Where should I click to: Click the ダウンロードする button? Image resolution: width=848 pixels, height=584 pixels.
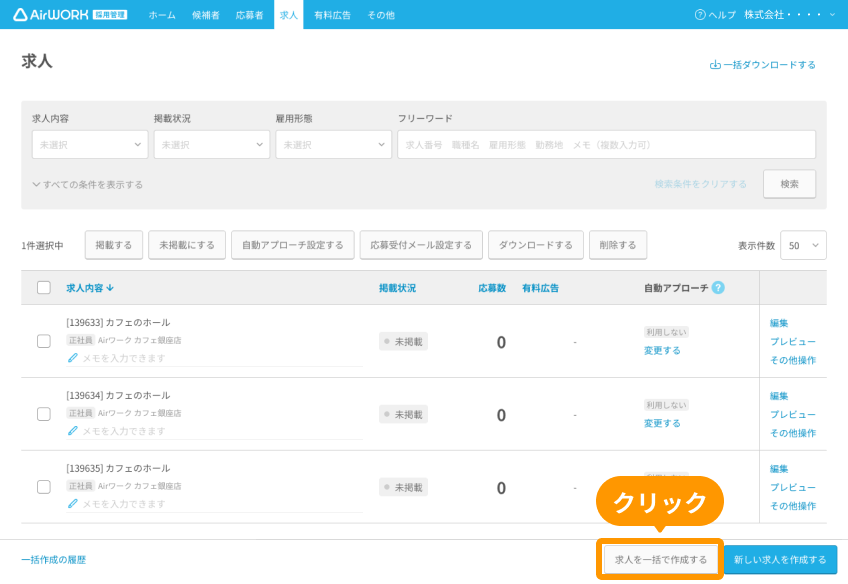(535, 245)
